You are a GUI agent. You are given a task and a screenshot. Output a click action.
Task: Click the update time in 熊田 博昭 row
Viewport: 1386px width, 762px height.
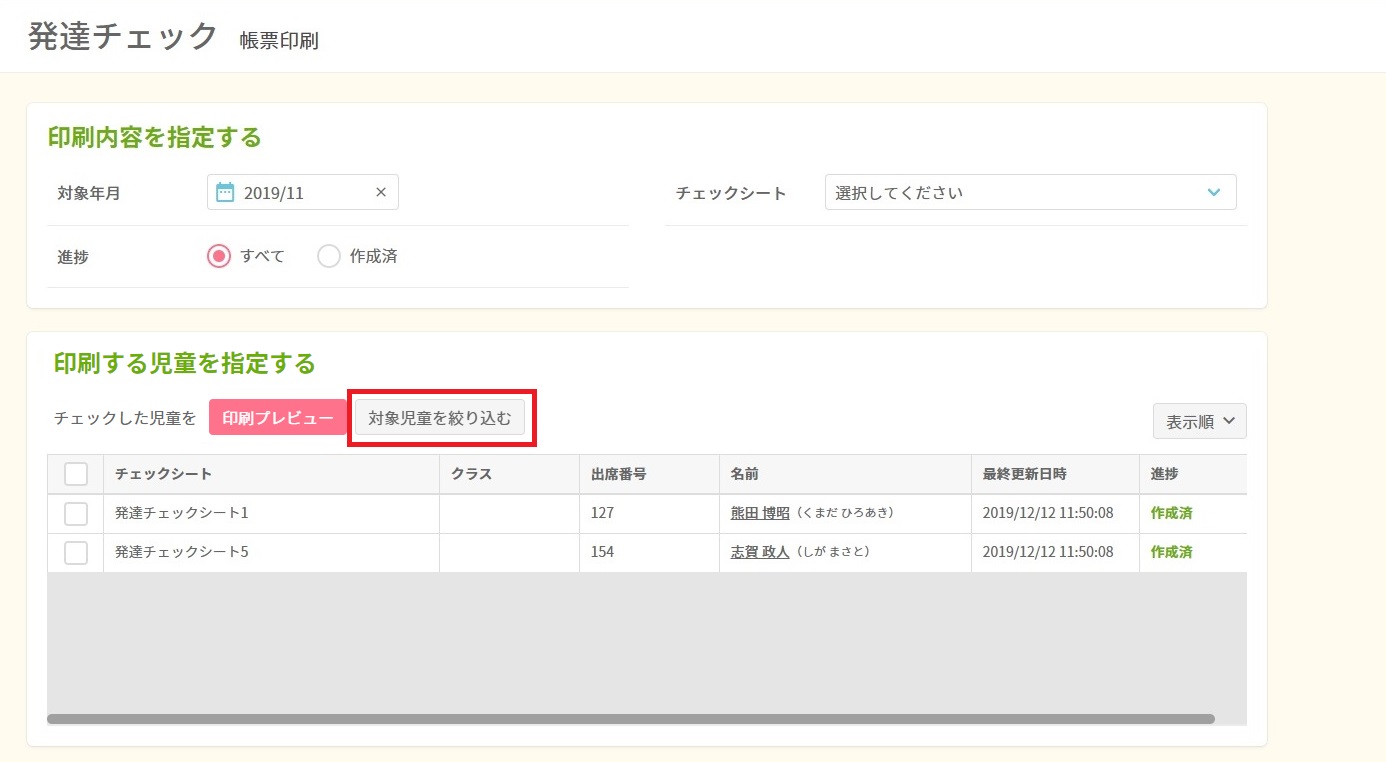tap(1048, 513)
